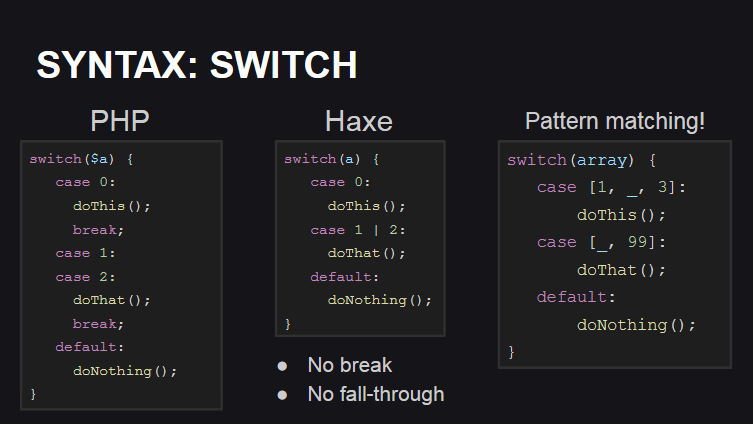
Task: Select "doThis();" in the Haxe code block
Action: [366, 206]
